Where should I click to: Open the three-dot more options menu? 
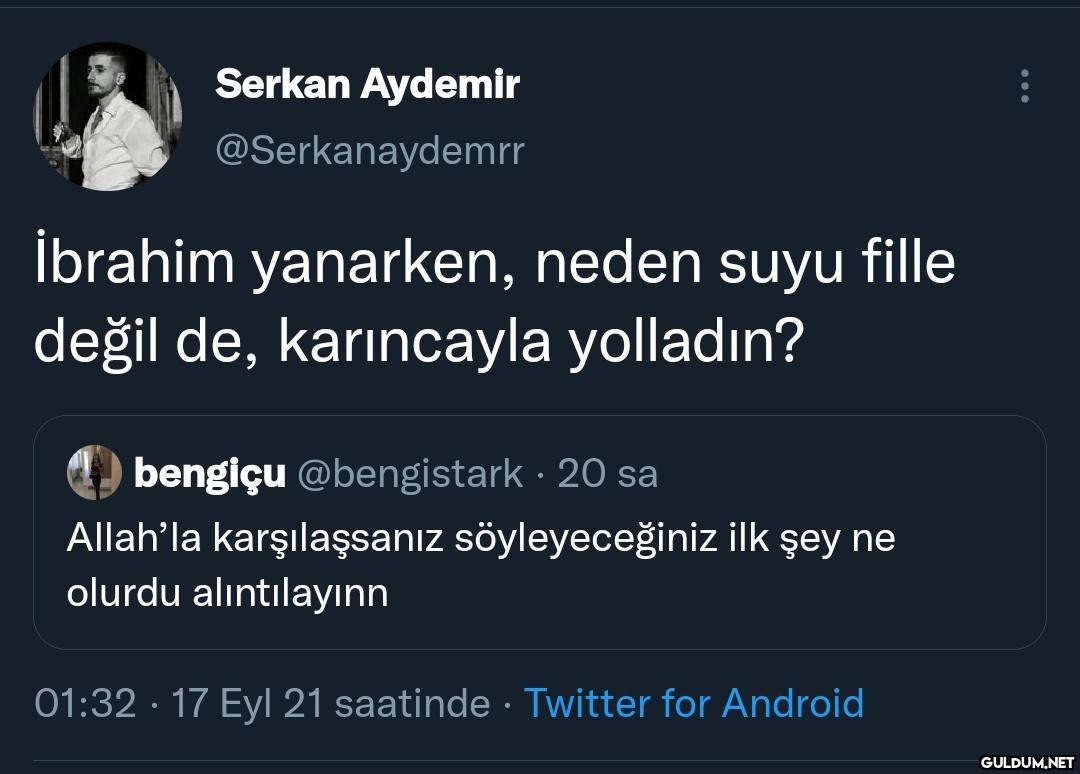(x=1024, y=87)
